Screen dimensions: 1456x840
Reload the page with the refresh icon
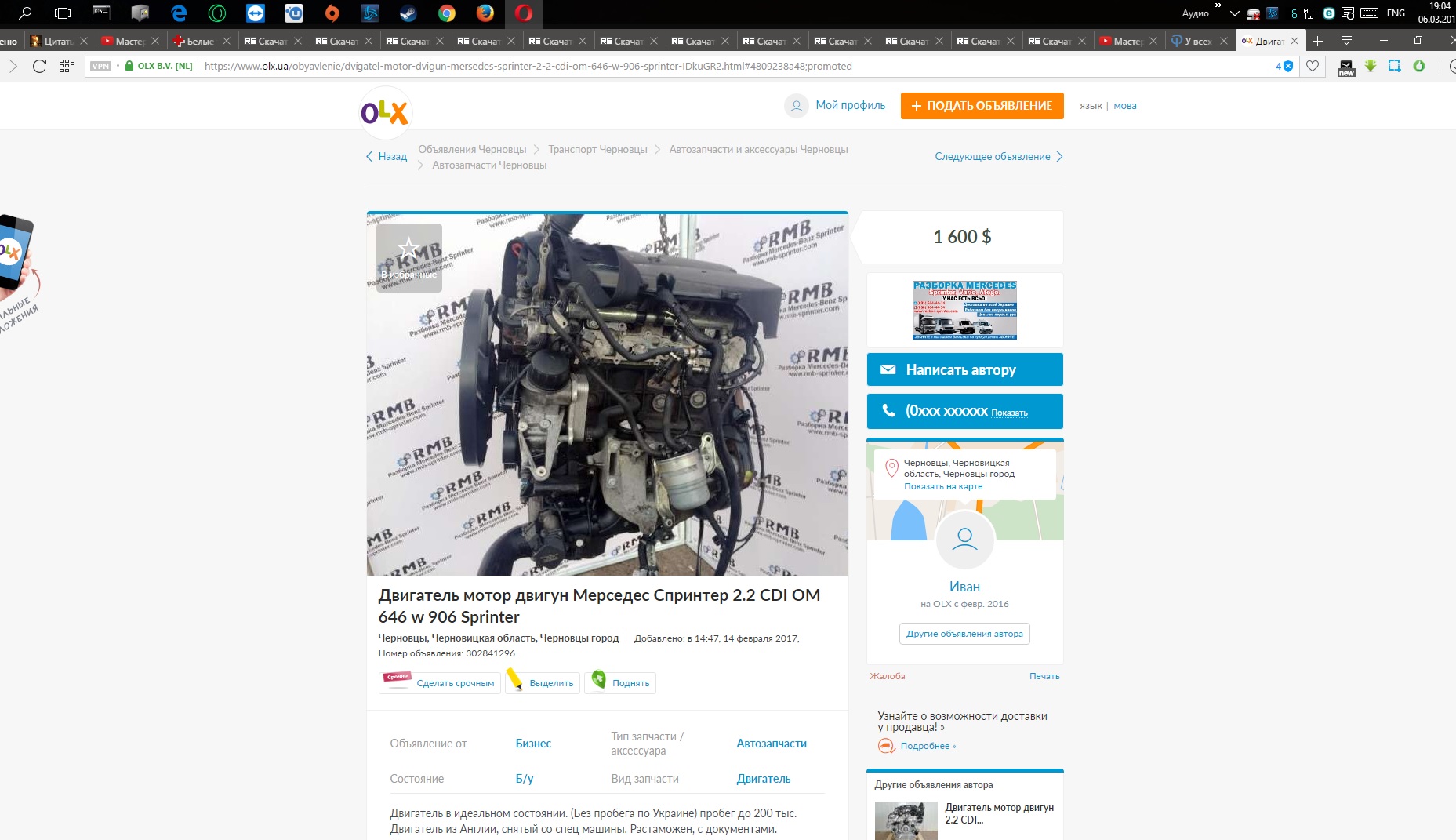[39, 66]
